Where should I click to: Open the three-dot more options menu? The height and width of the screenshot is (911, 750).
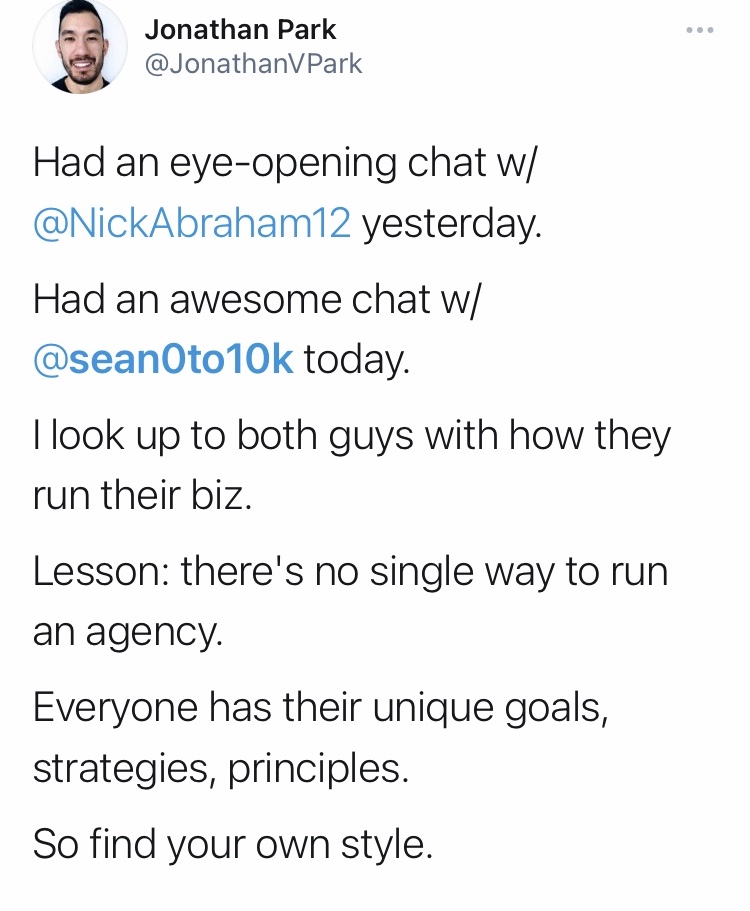(700, 31)
